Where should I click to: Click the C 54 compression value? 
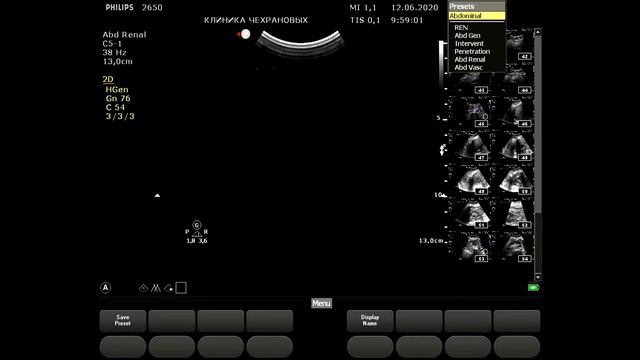point(115,107)
